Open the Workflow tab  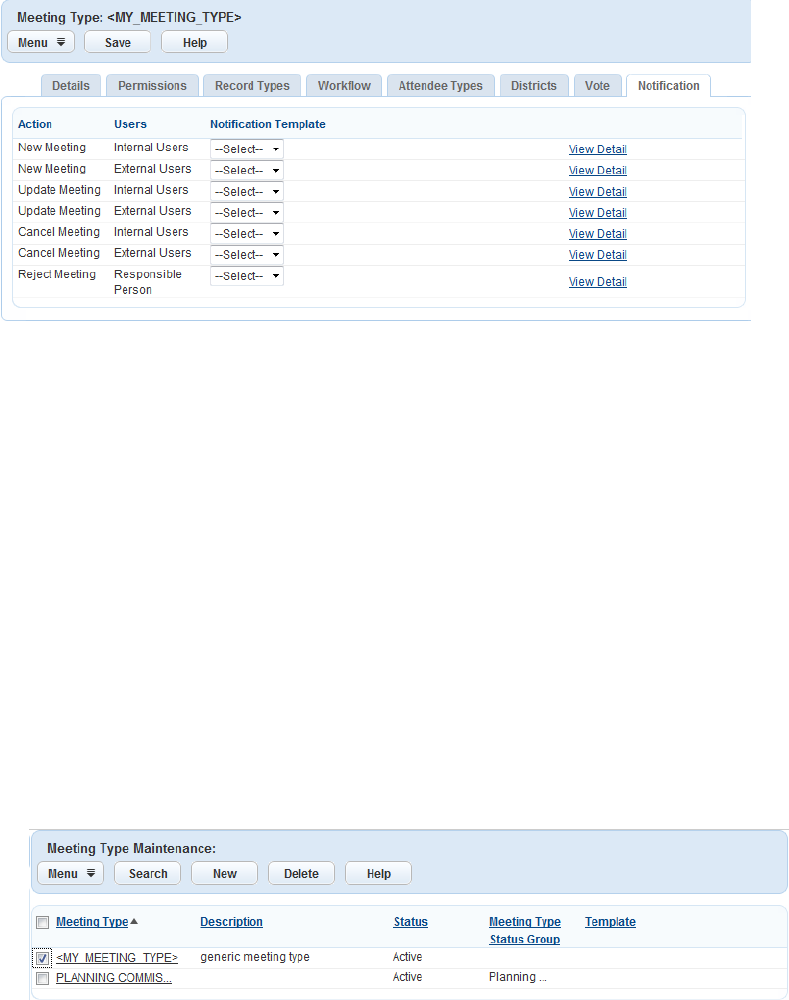[344, 85]
